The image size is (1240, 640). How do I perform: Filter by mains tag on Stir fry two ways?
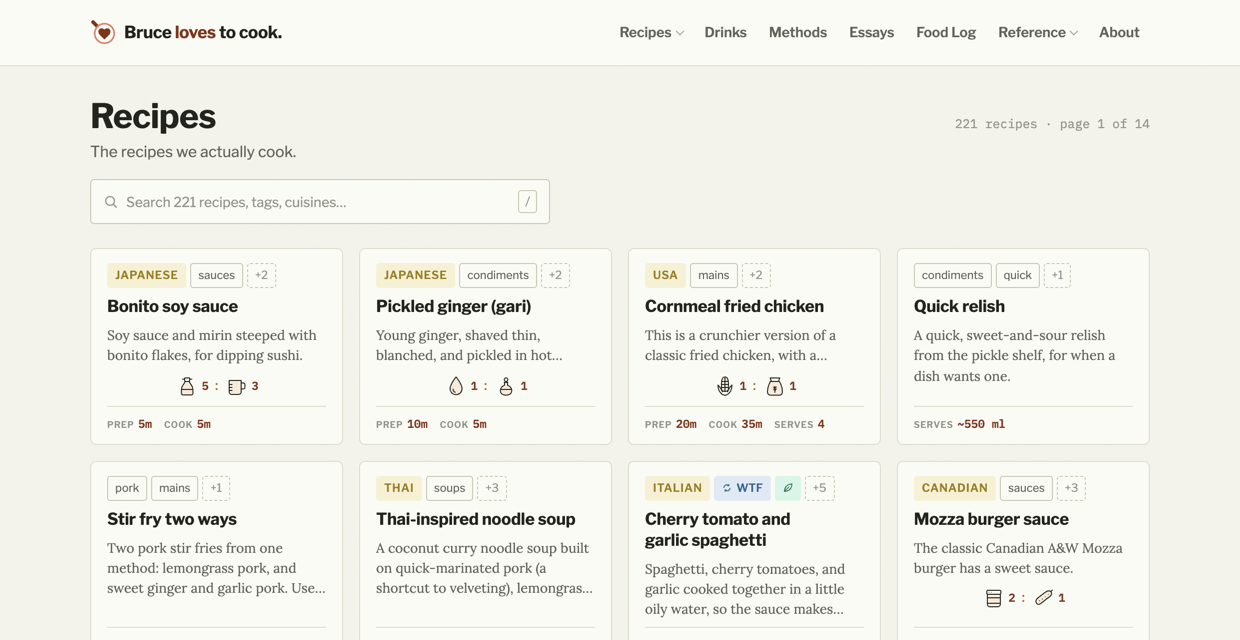point(174,488)
